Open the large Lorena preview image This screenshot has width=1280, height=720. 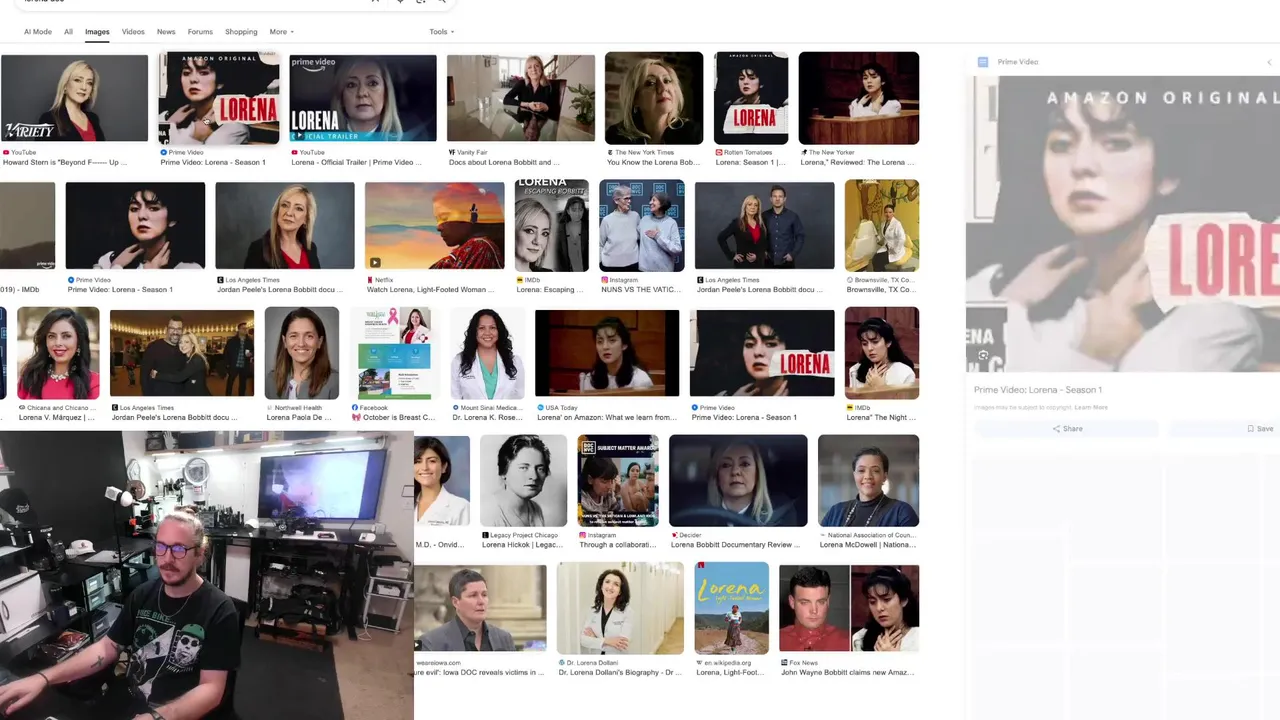click(1123, 223)
